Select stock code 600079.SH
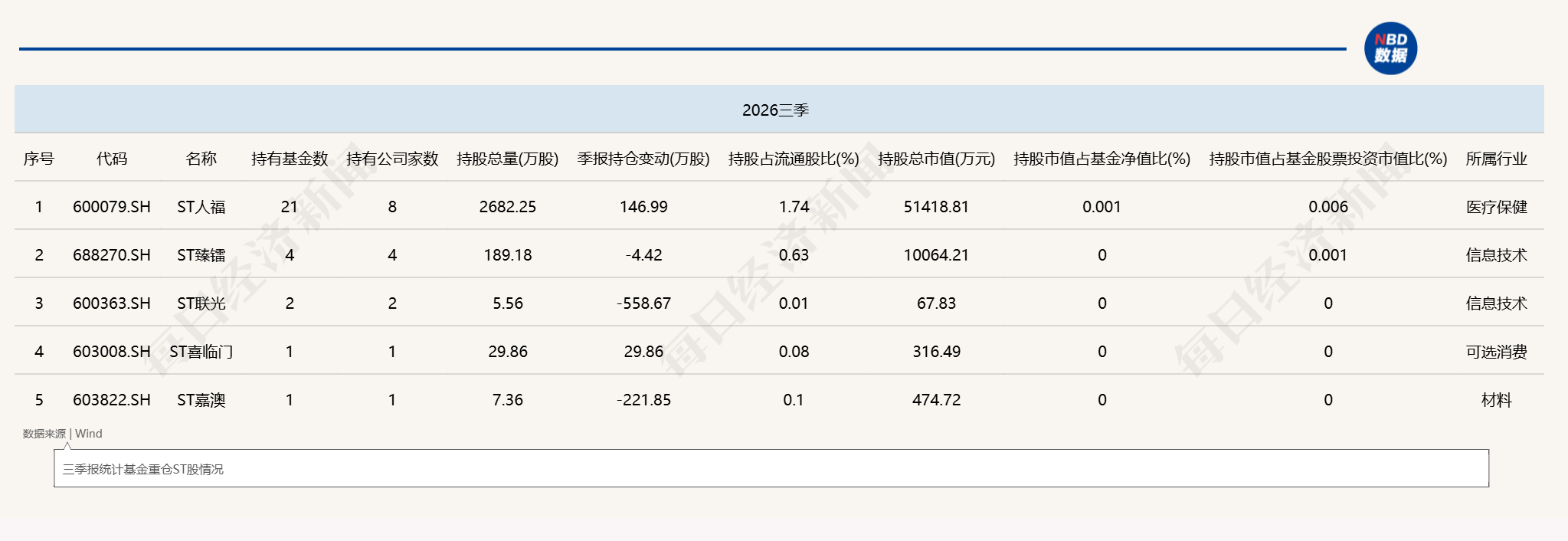 (x=112, y=207)
